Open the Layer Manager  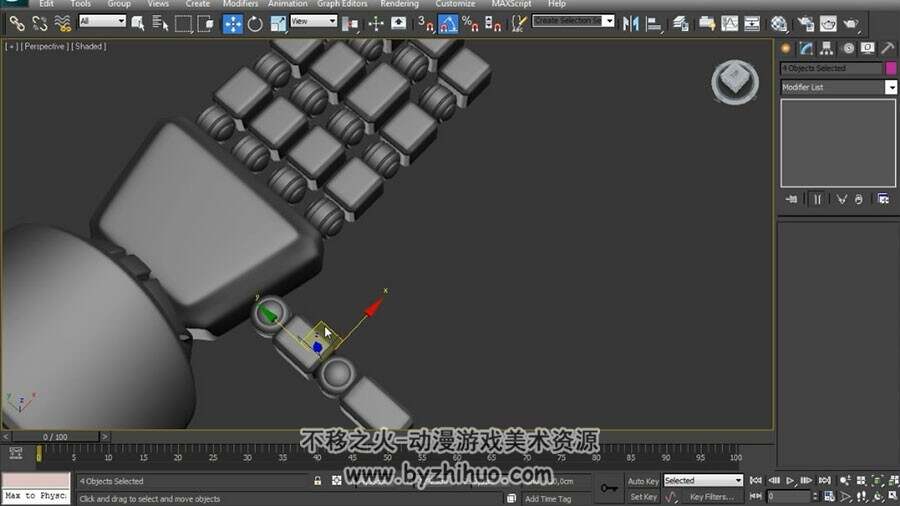(681, 24)
